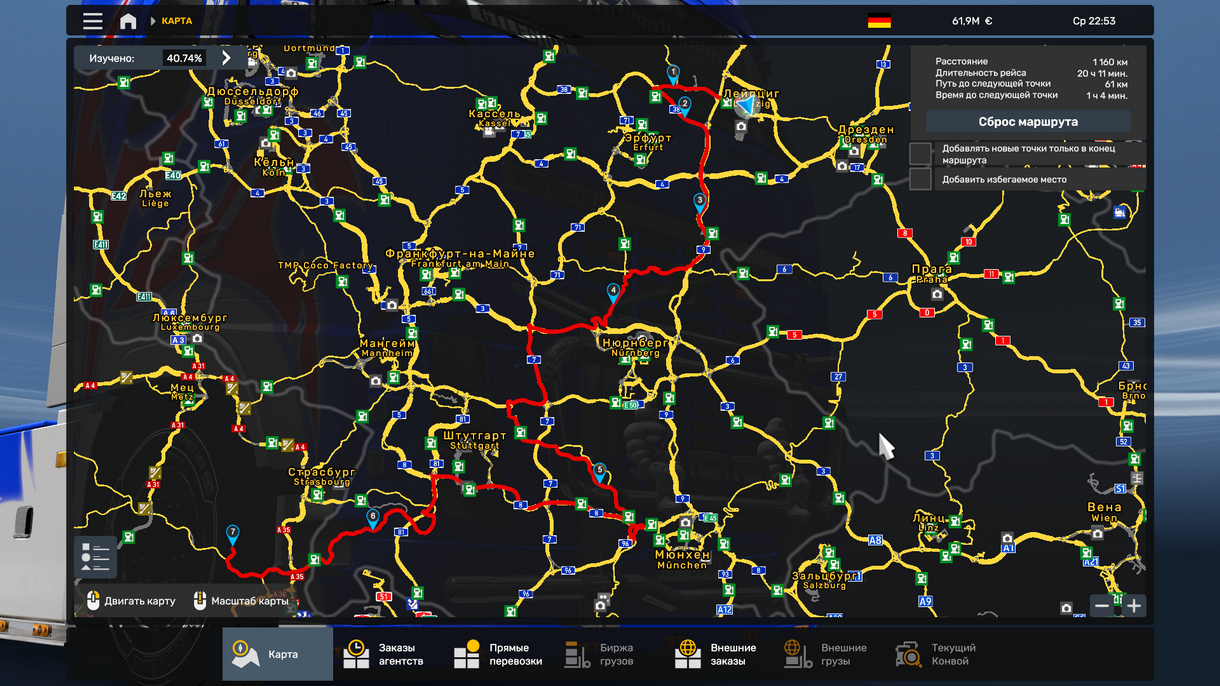The width and height of the screenshot is (1220, 686).
Task: Select route waypoint marker 4
Action: coord(613,292)
